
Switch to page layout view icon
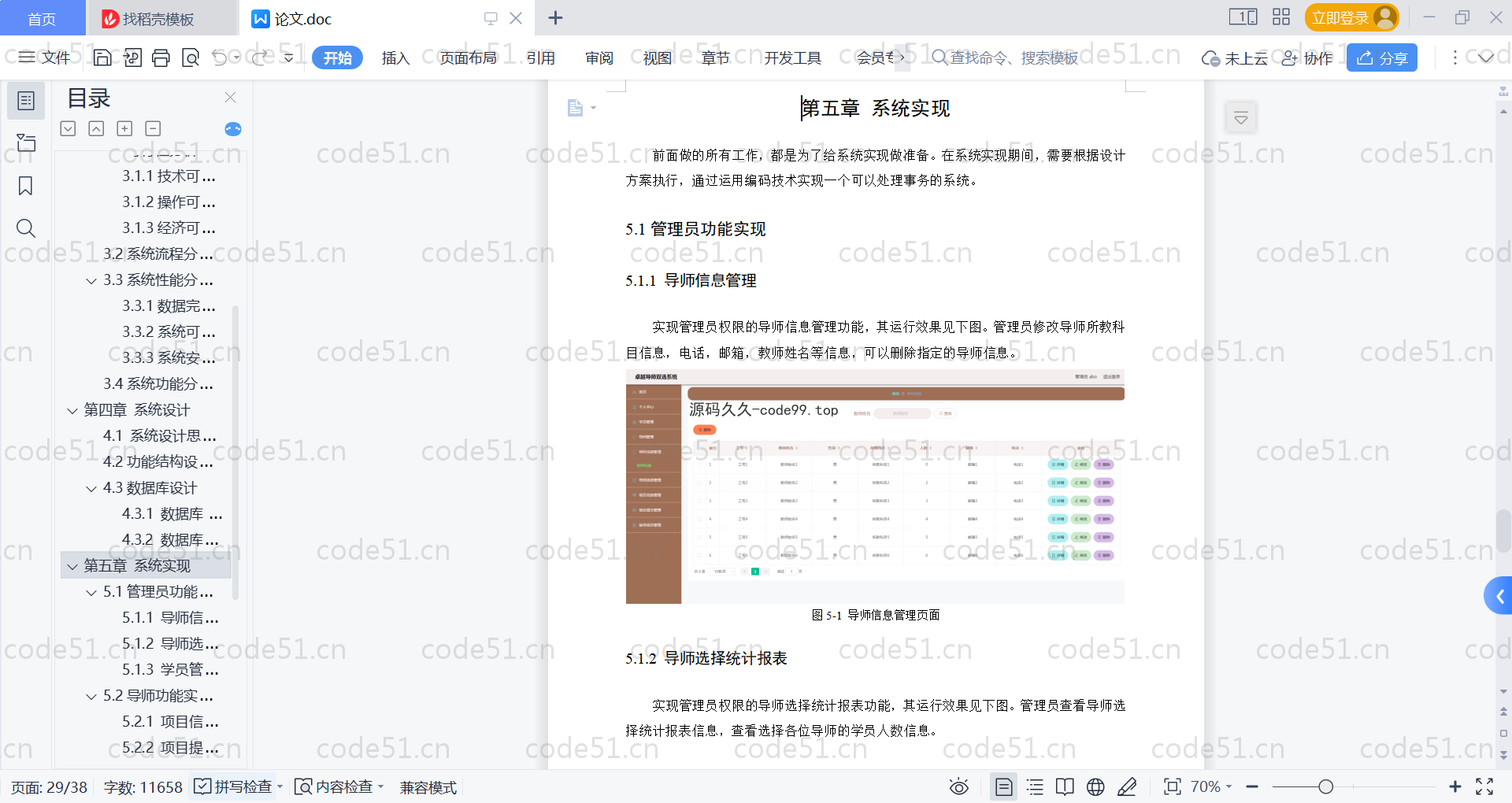point(1004,786)
